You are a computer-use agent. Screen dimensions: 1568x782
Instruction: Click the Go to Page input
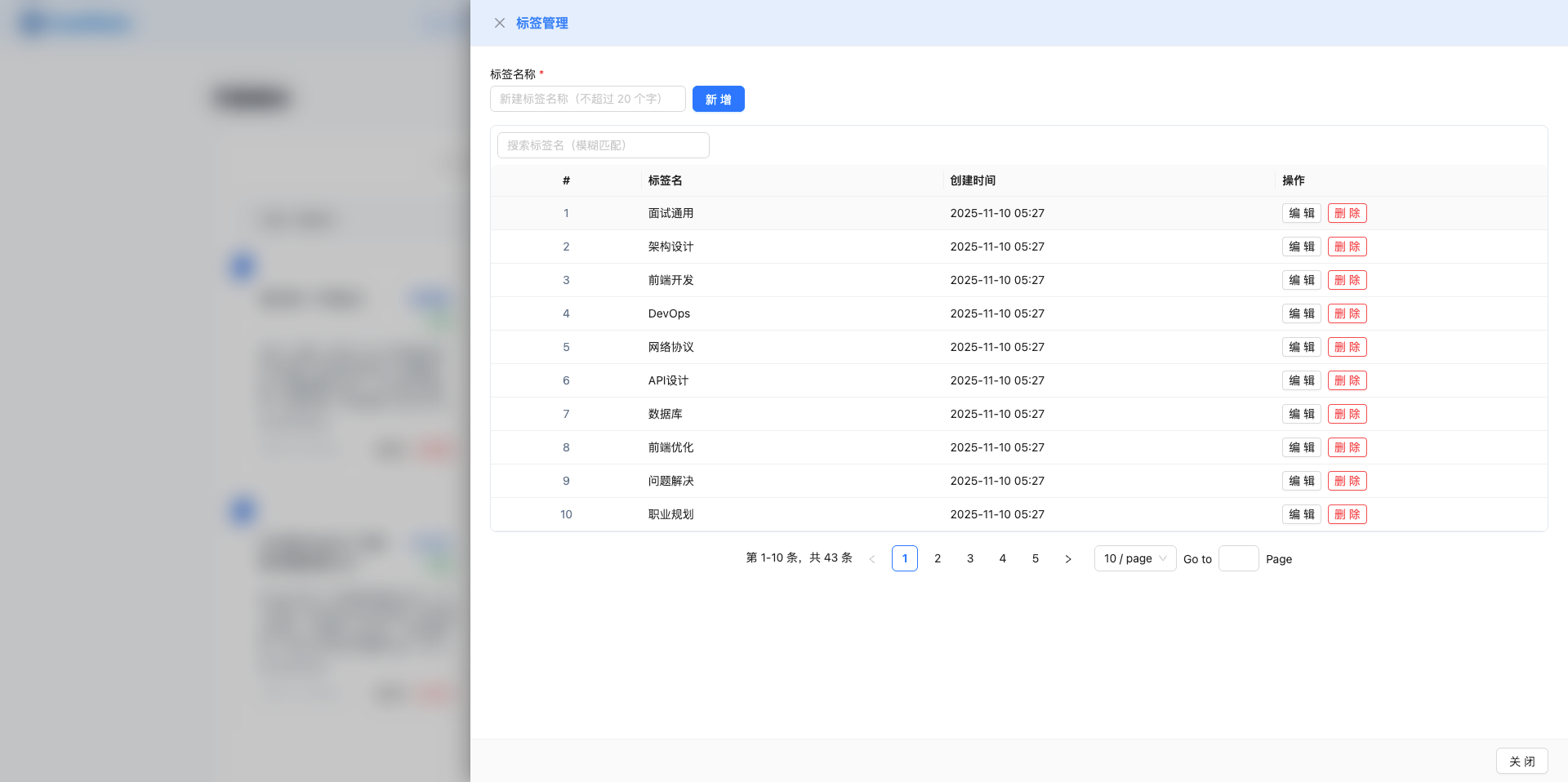[1238, 558]
